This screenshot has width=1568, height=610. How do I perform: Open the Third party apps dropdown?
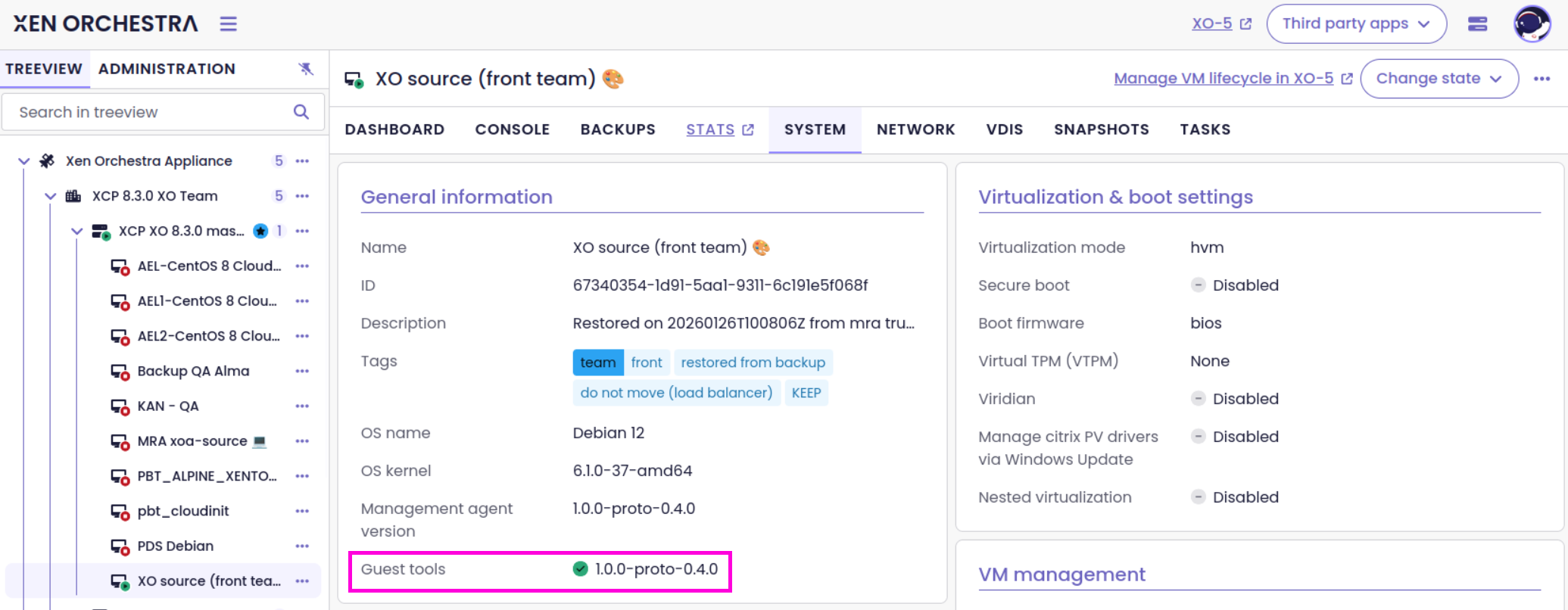pyautogui.click(x=1356, y=24)
